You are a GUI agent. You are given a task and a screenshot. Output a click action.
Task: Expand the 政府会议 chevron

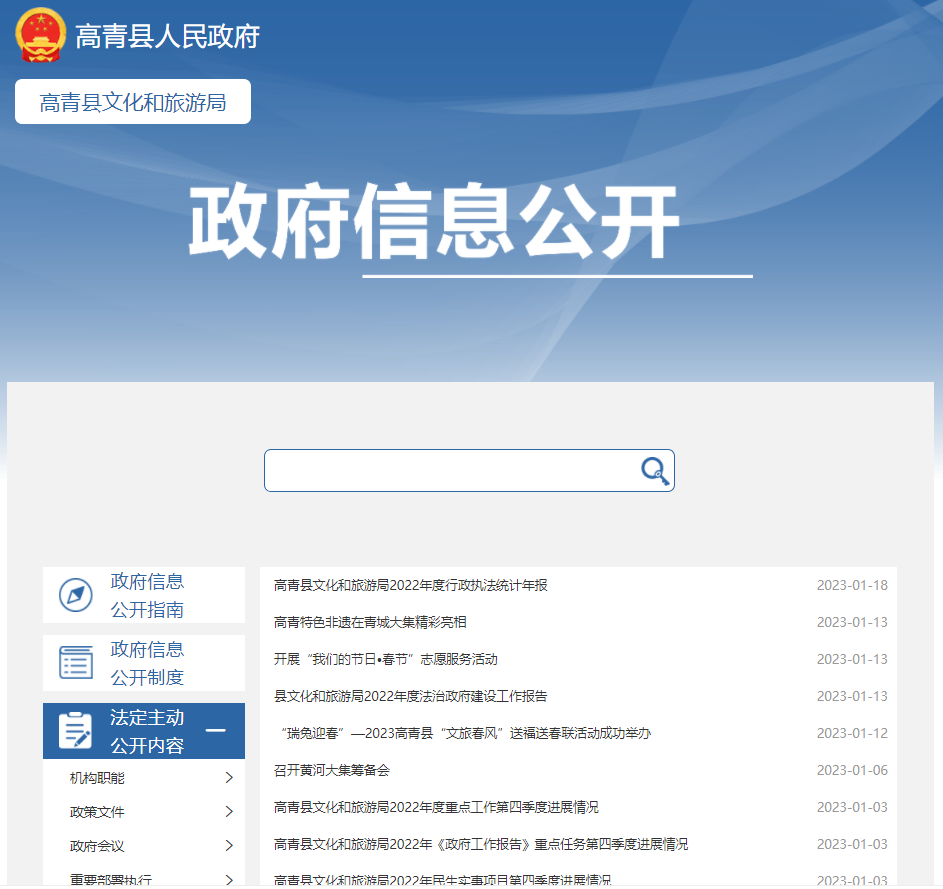(x=229, y=846)
